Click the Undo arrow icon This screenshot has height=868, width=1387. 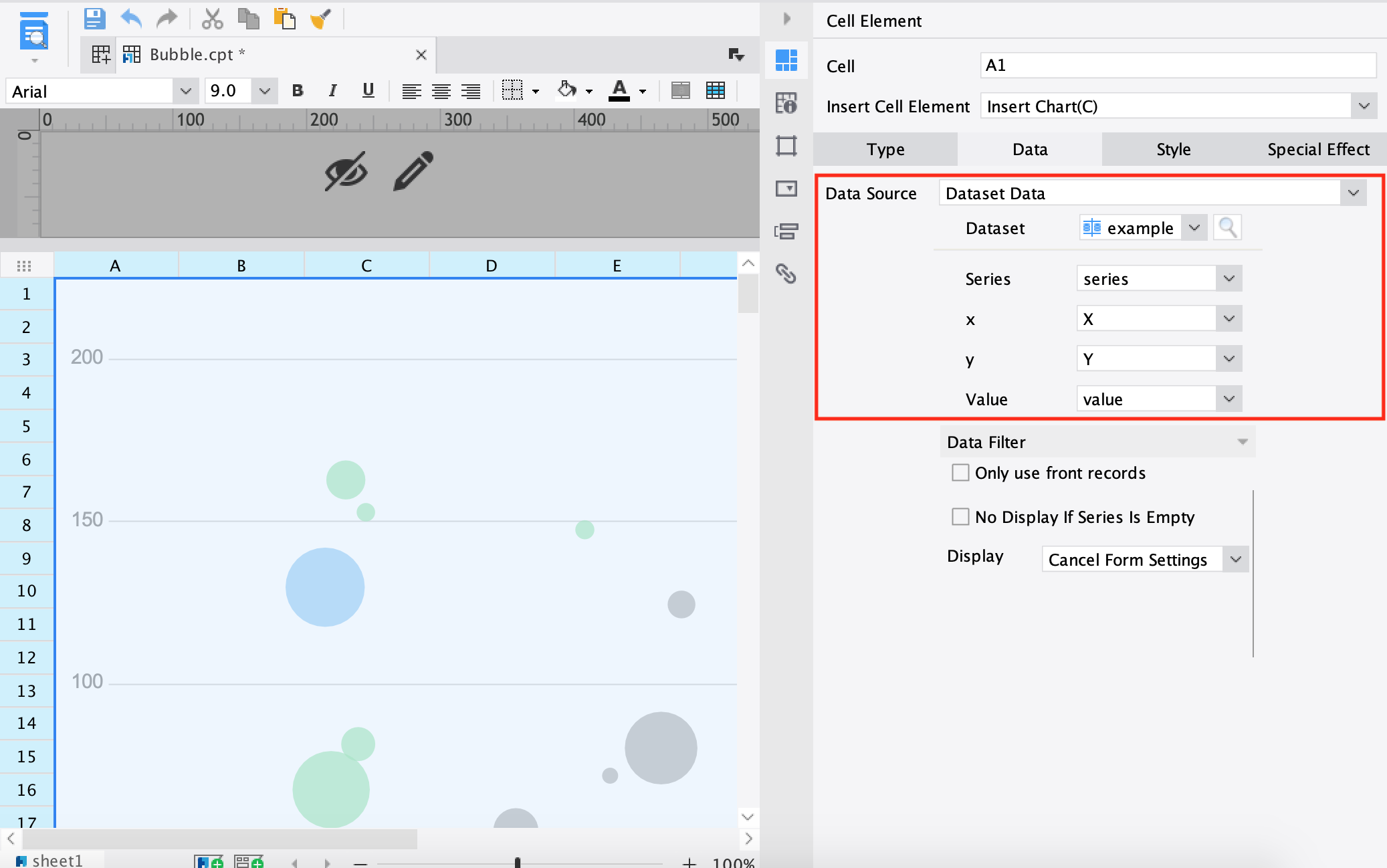131,18
